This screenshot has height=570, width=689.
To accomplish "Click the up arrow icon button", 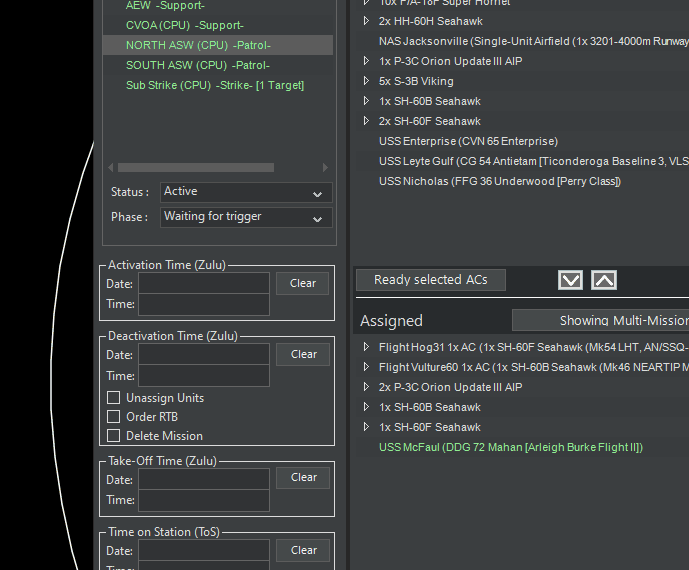I will [x=604, y=280].
